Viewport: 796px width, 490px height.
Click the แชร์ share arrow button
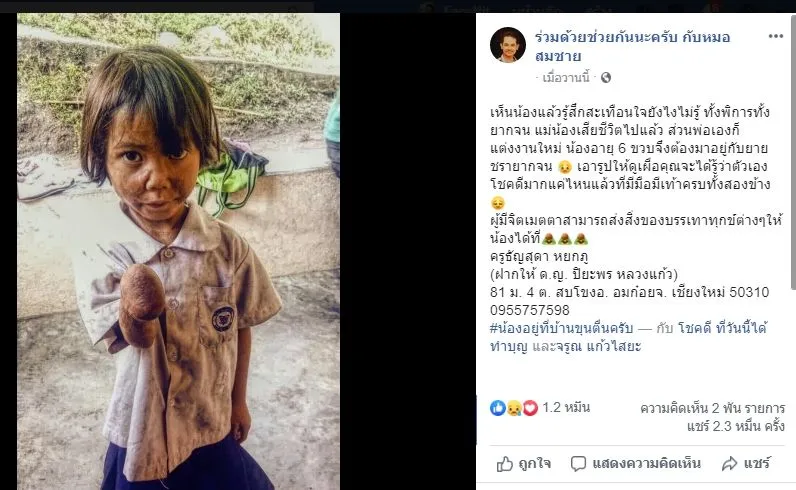tap(746, 464)
